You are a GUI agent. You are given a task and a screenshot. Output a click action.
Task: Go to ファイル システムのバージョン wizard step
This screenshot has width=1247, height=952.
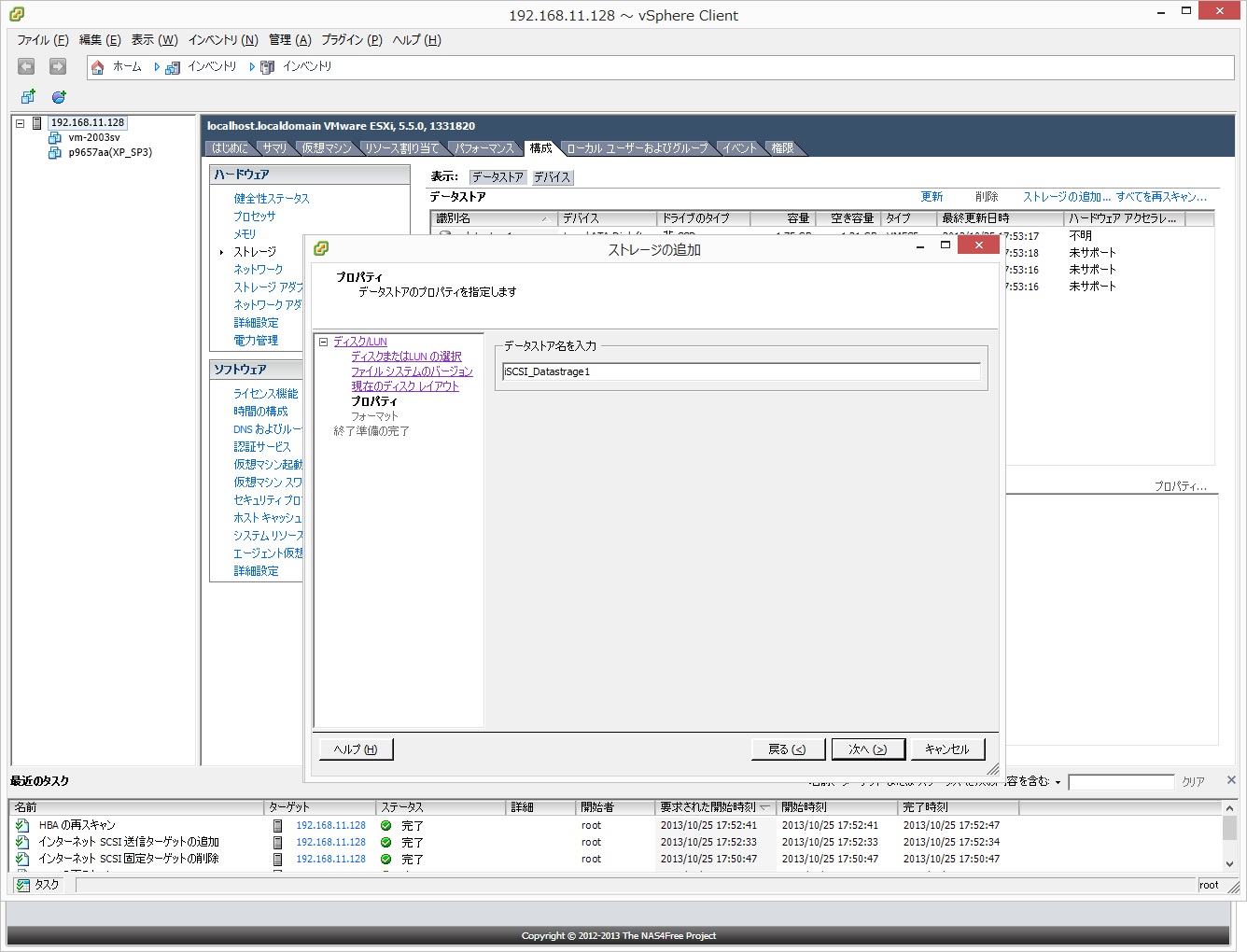click(412, 371)
